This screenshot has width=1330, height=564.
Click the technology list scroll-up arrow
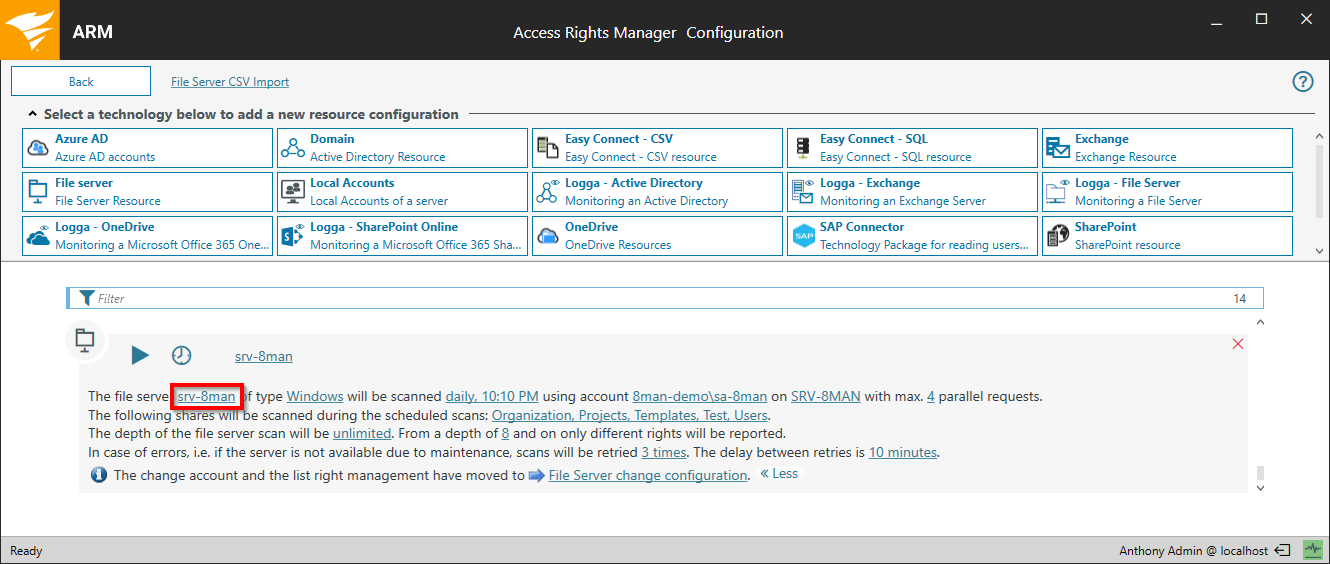pyautogui.click(x=1319, y=135)
